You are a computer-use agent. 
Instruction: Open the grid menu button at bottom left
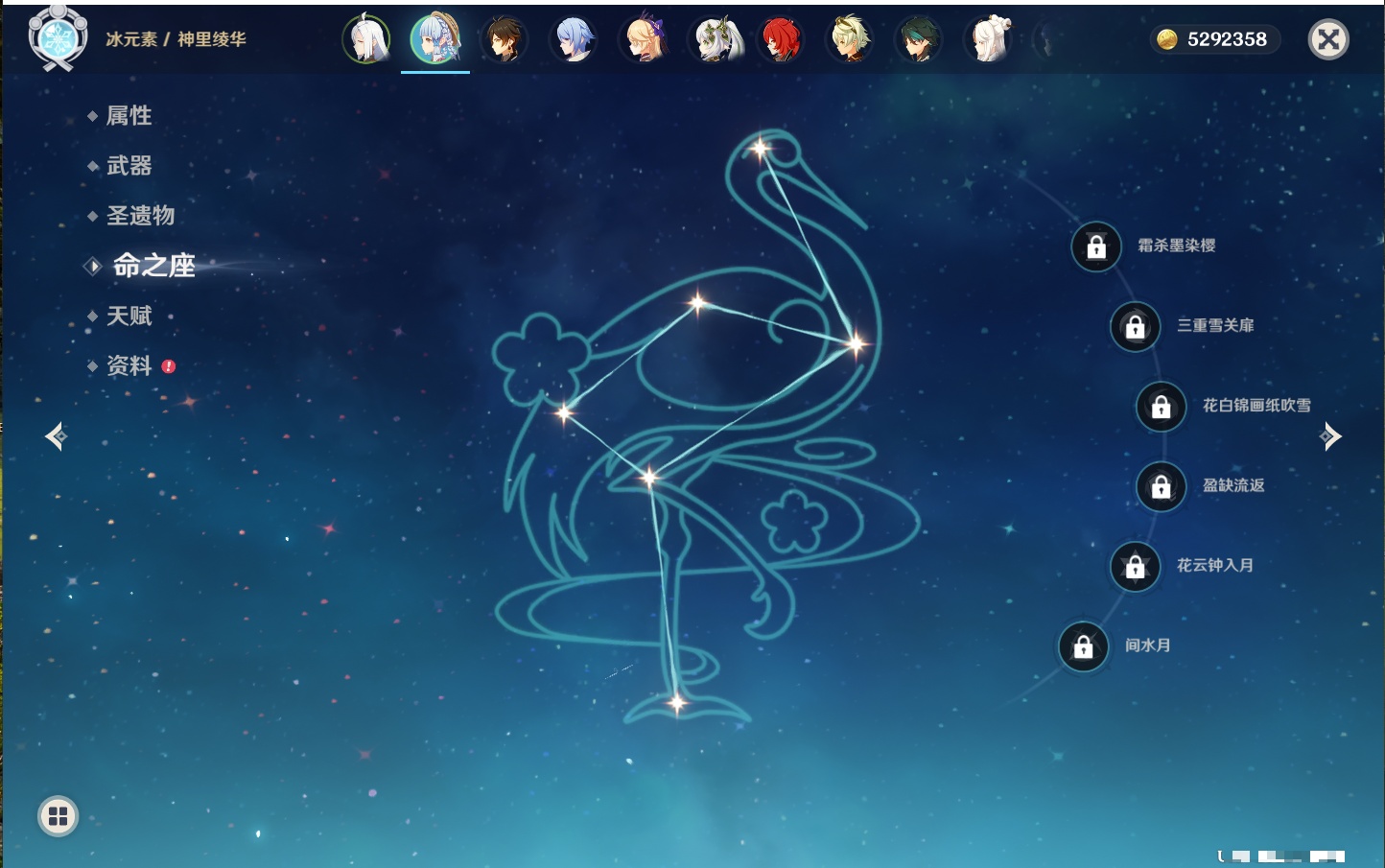point(58,816)
